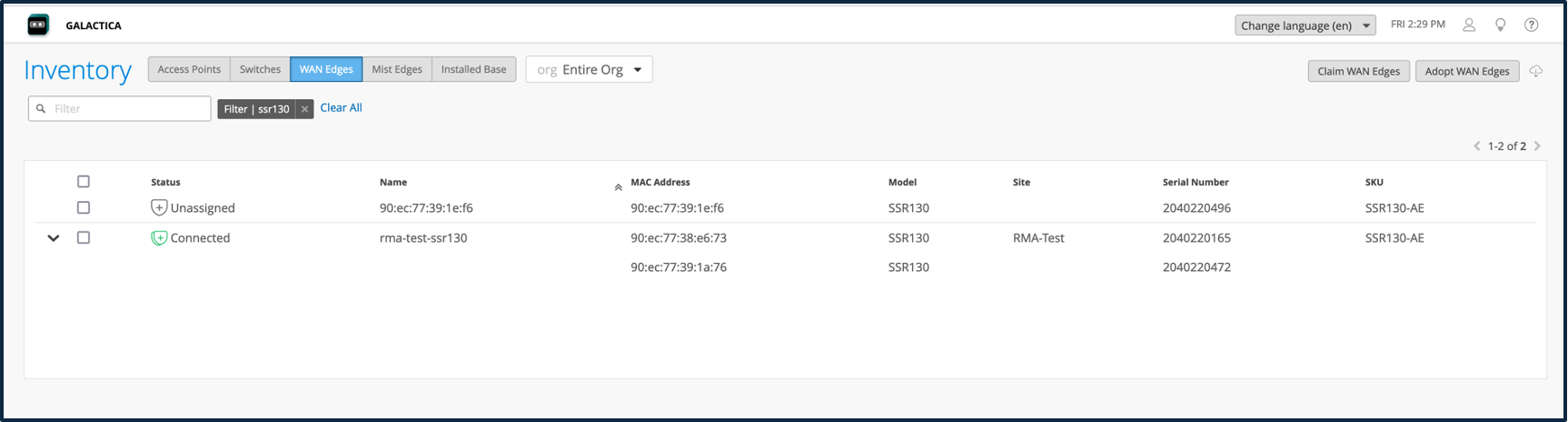Click the cloud download inventory icon
The width and height of the screenshot is (1568, 422).
click(x=1535, y=71)
